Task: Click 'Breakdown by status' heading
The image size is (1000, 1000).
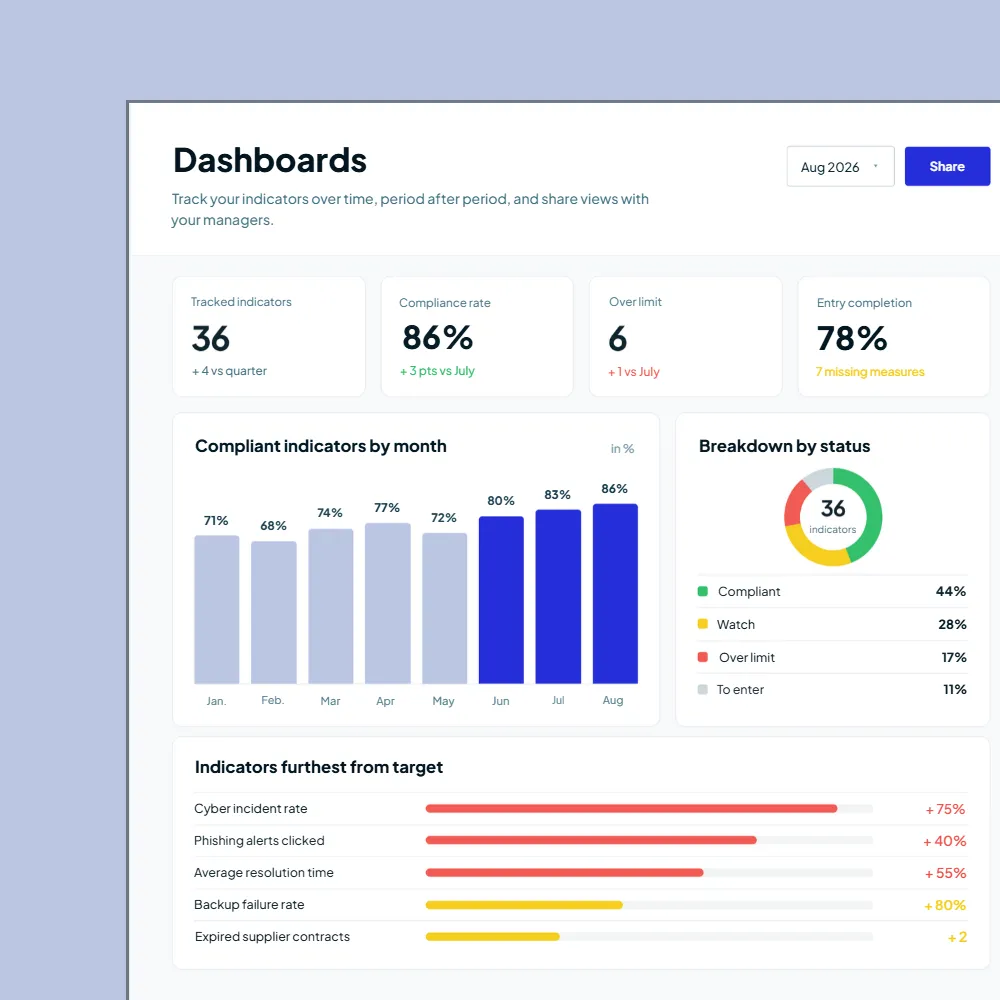Action: [784, 446]
